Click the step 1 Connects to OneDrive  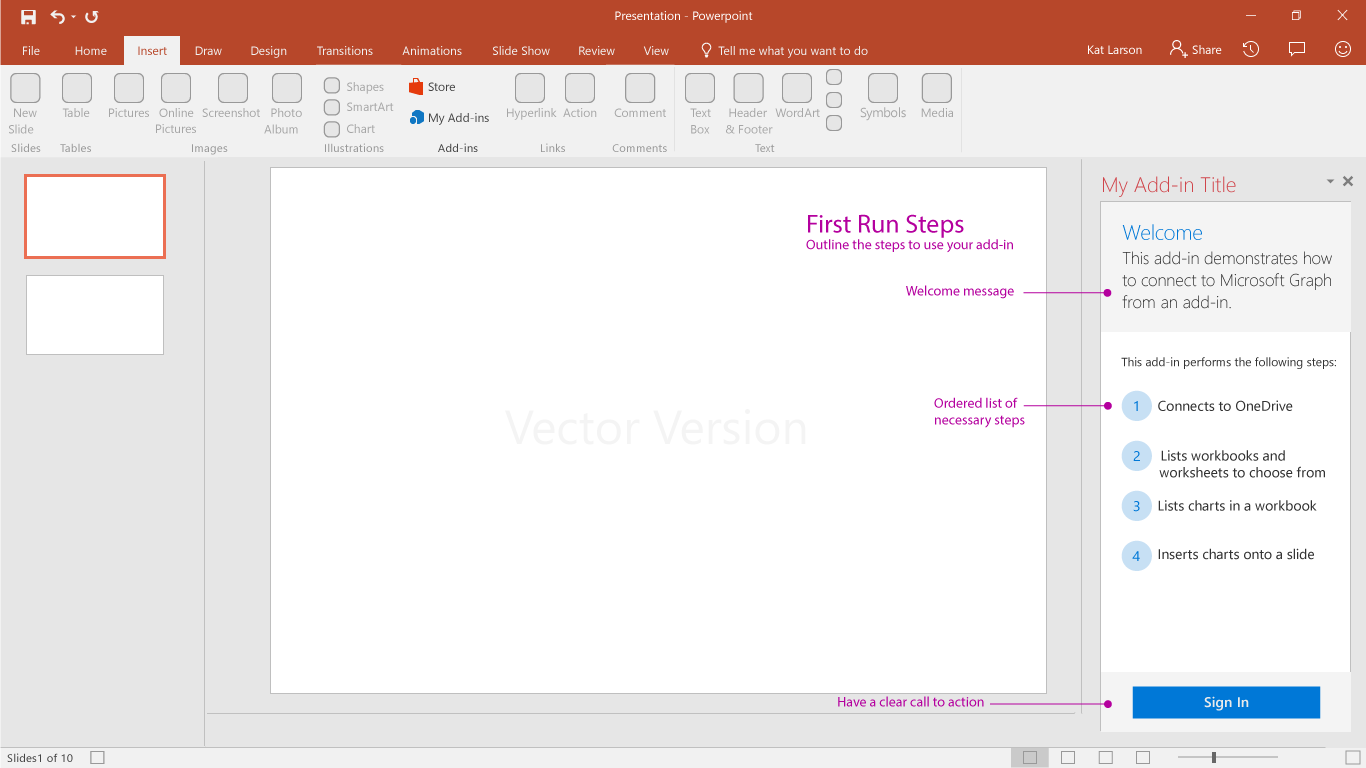point(1207,406)
